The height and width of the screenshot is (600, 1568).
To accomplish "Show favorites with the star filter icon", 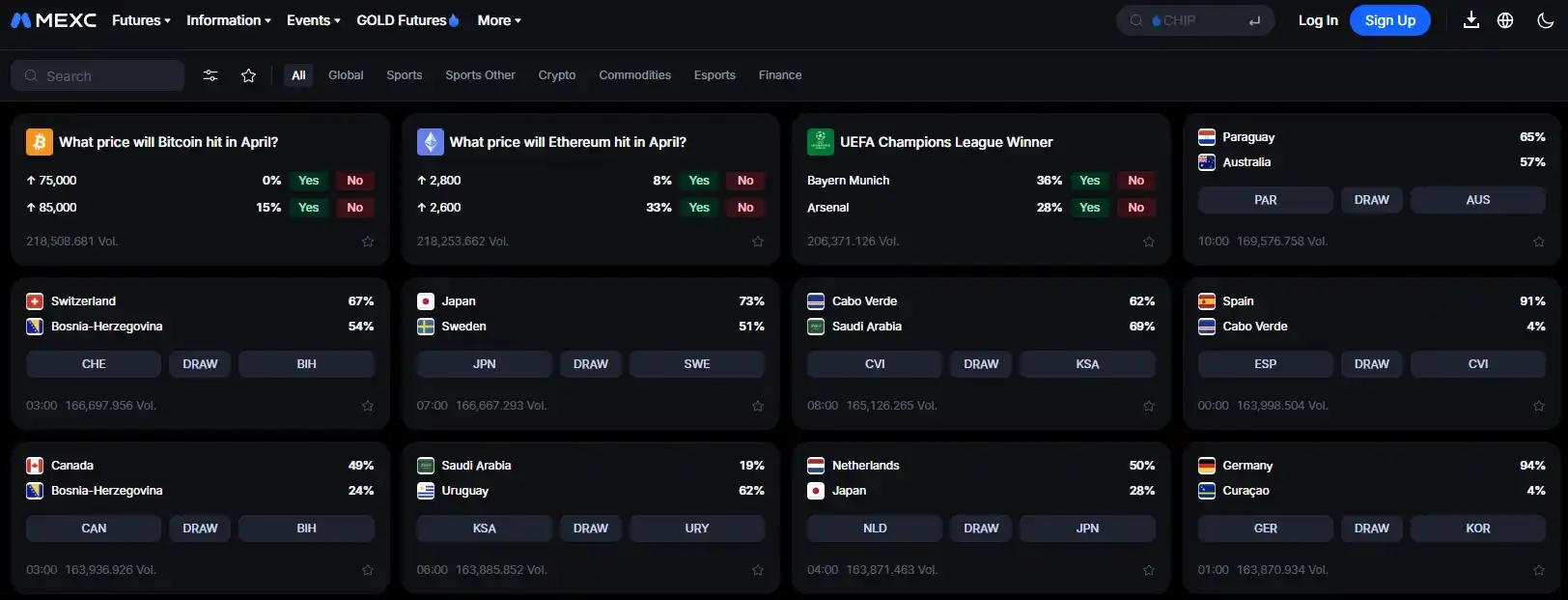I will (248, 75).
